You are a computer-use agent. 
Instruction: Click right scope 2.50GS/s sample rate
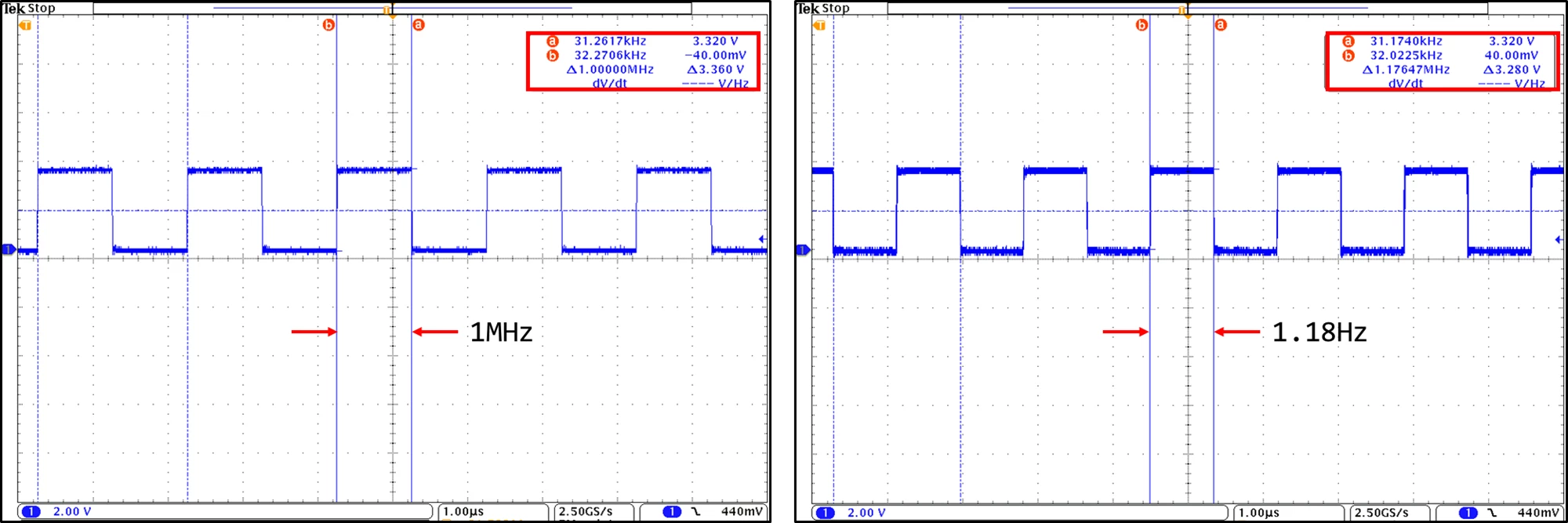click(1381, 513)
